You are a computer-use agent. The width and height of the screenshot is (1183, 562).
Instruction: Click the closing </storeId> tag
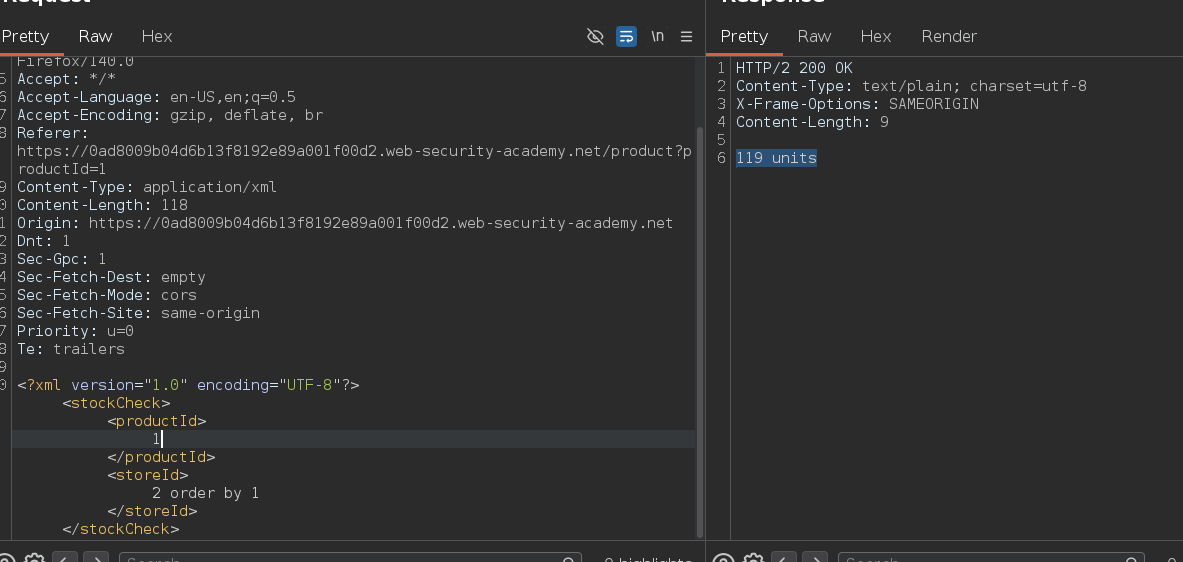pos(152,511)
